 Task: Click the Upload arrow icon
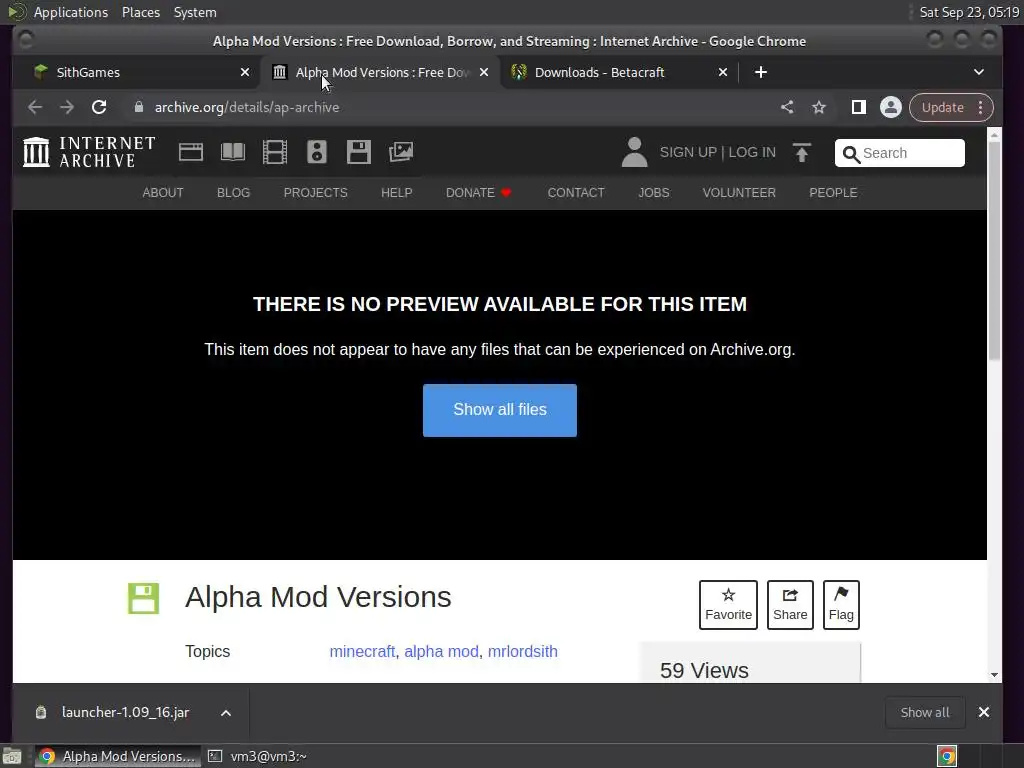(801, 152)
